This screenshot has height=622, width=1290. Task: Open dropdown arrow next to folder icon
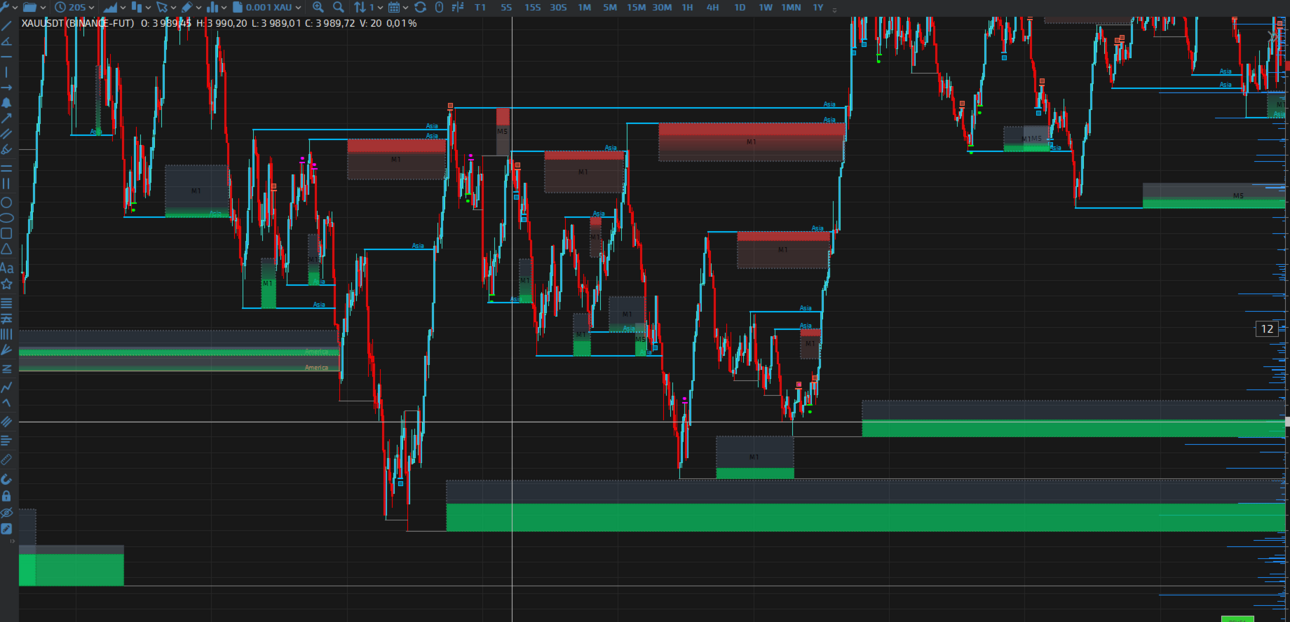pos(43,7)
